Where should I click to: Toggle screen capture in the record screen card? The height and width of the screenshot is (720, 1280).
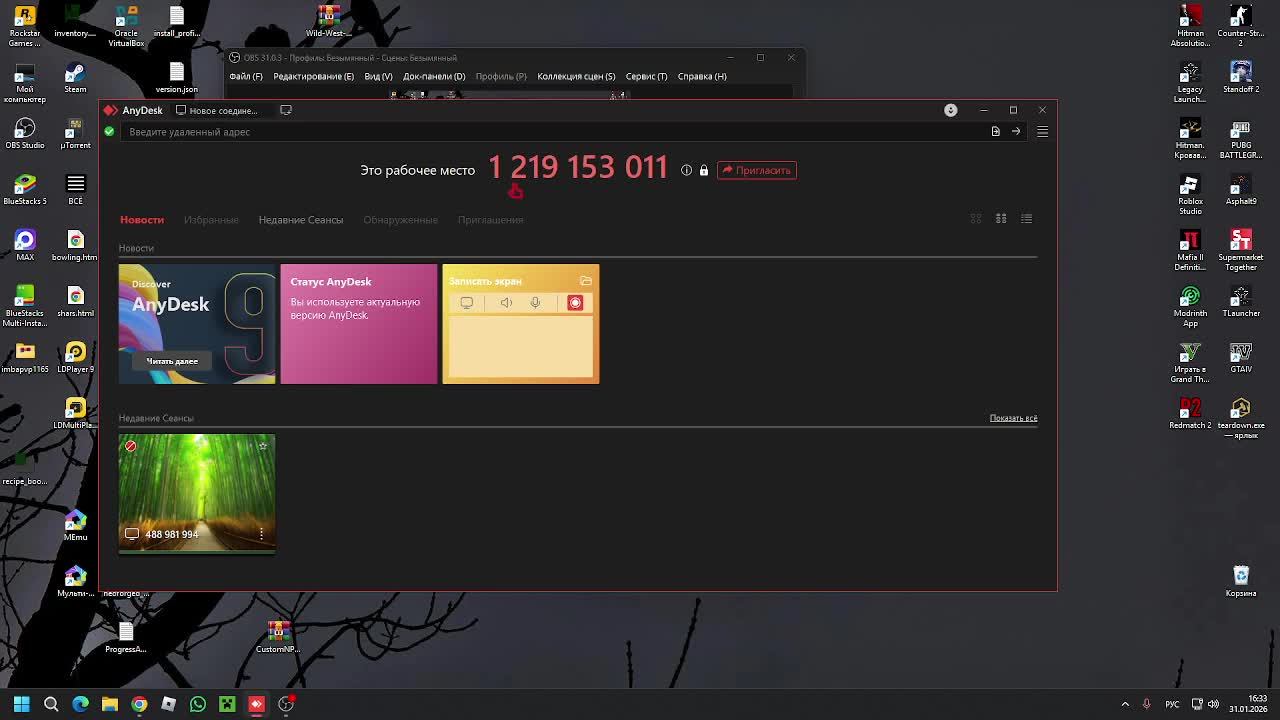[x=467, y=303]
